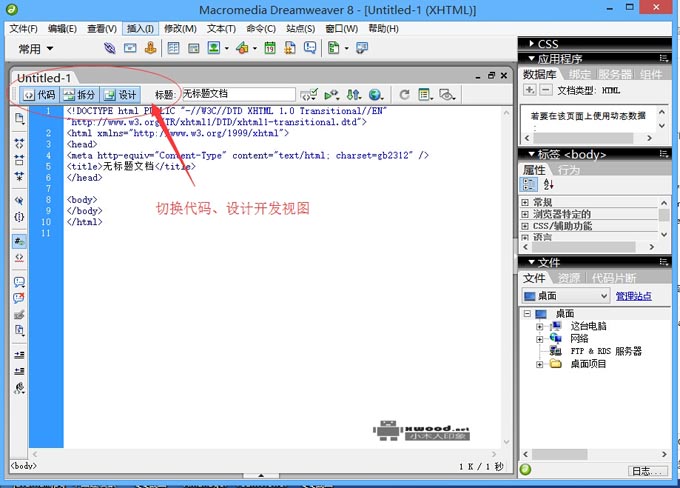Viewport: 680px width, 488px height.
Task: Open the 修改(M) menu
Action: (180, 29)
